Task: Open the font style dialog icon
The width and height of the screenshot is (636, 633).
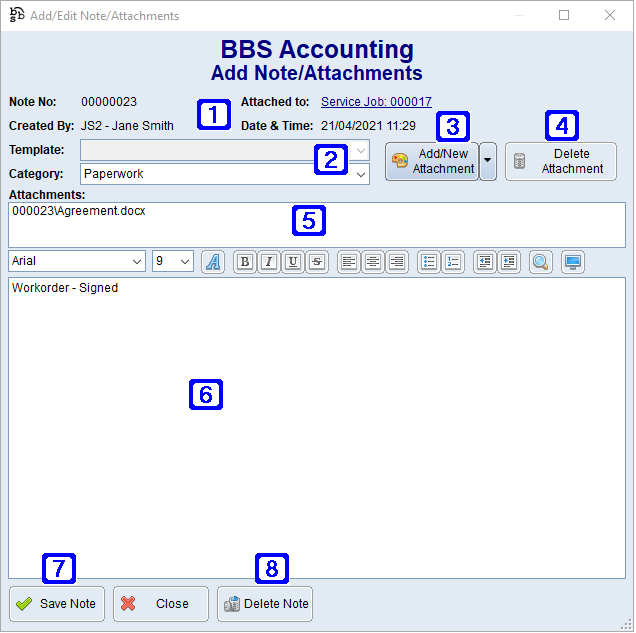Action: coord(213,262)
